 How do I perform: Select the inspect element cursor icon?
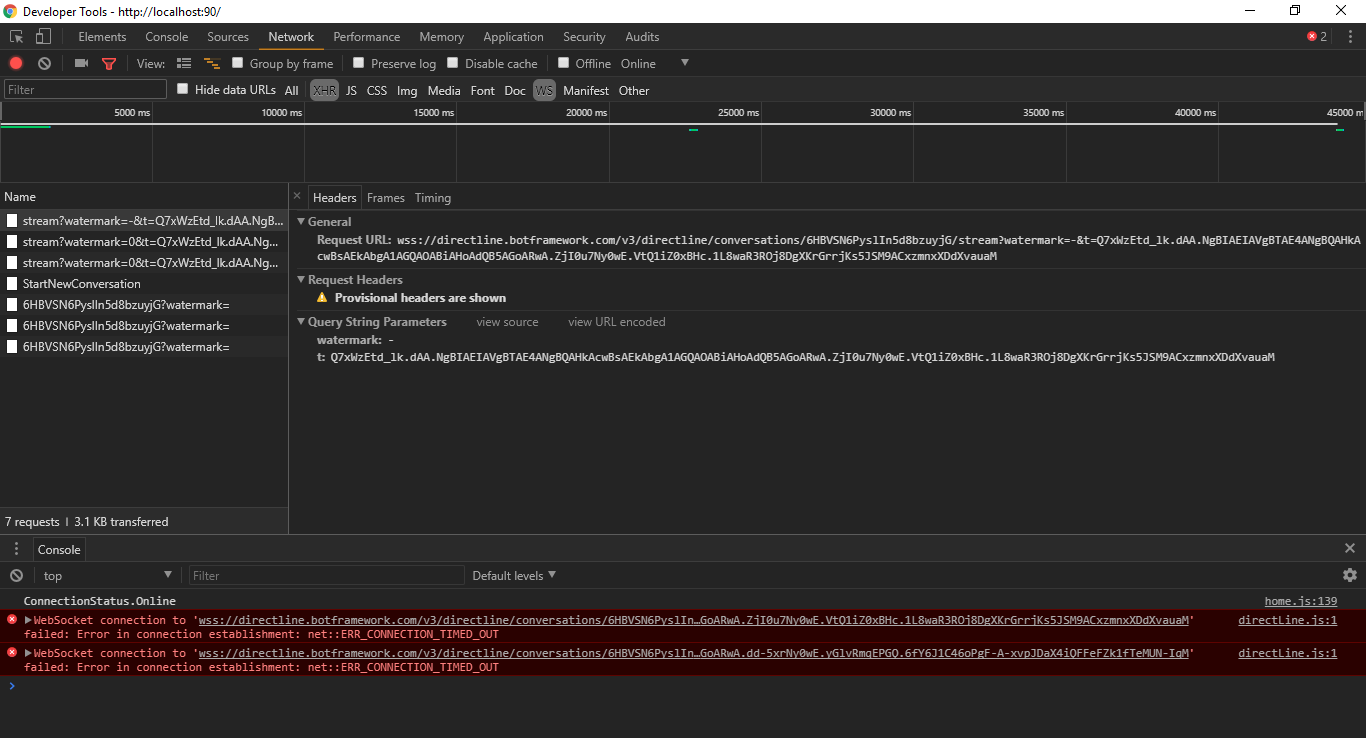[16, 36]
